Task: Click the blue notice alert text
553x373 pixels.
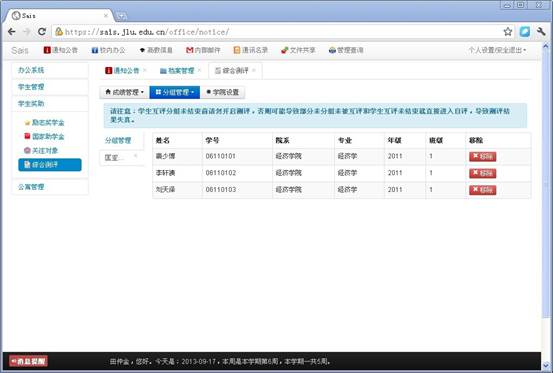Action: point(310,115)
